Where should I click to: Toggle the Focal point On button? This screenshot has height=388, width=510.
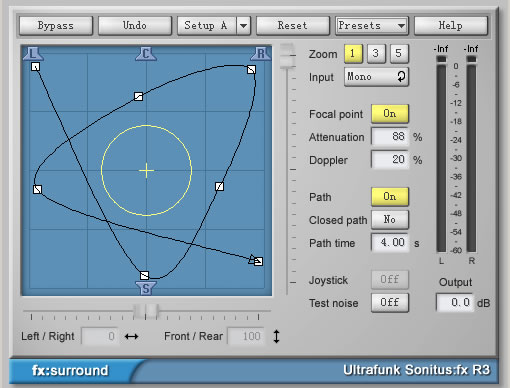390,114
